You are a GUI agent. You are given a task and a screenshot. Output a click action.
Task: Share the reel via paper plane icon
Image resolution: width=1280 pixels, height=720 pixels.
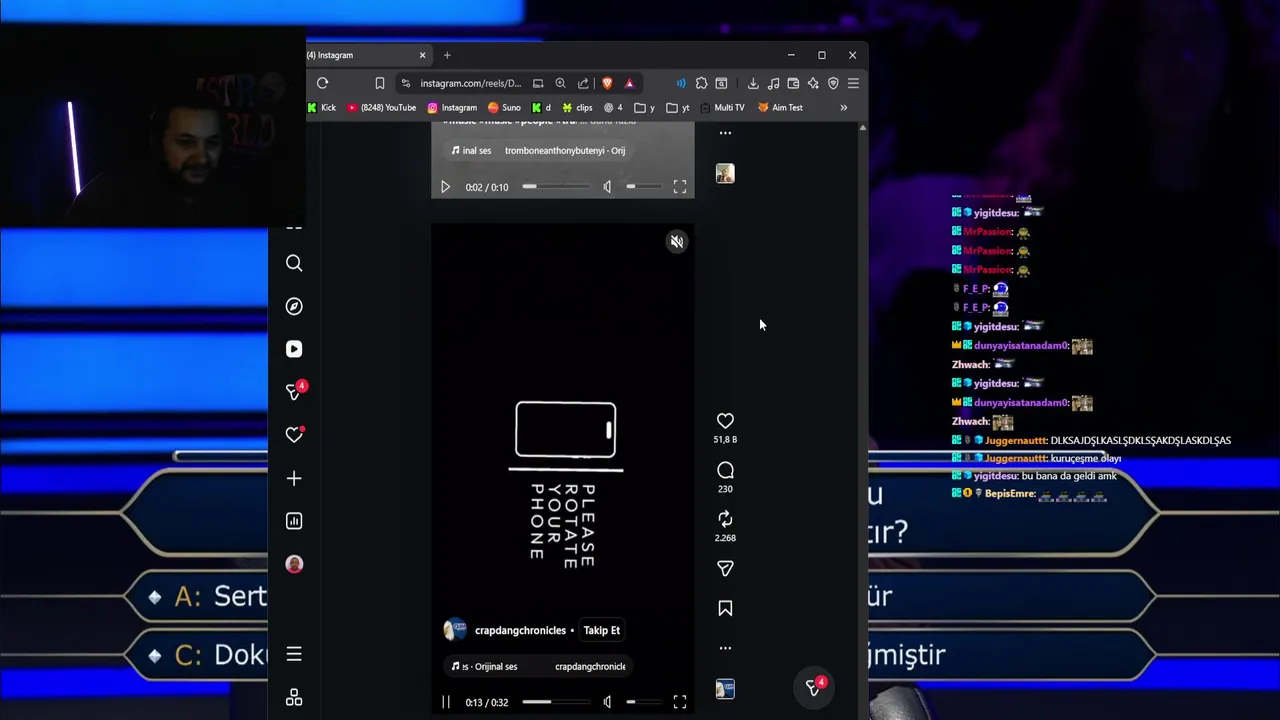click(x=725, y=568)
